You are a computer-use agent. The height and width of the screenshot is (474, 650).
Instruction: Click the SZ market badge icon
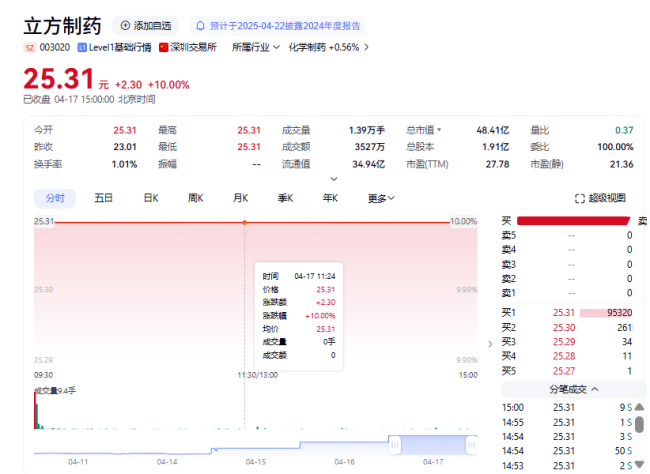click(29, 48)
